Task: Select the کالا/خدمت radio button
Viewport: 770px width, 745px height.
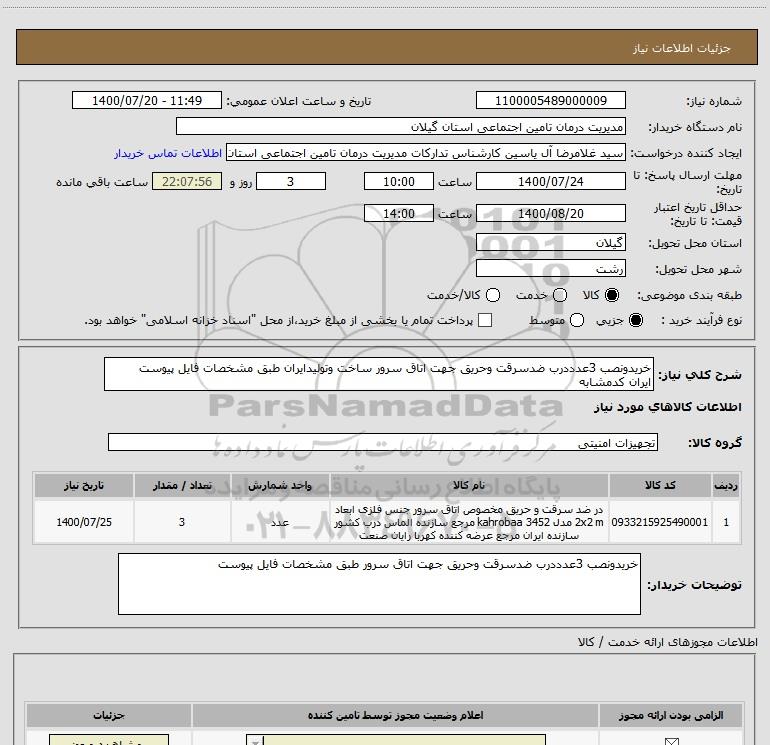Action: pos(493,295)
